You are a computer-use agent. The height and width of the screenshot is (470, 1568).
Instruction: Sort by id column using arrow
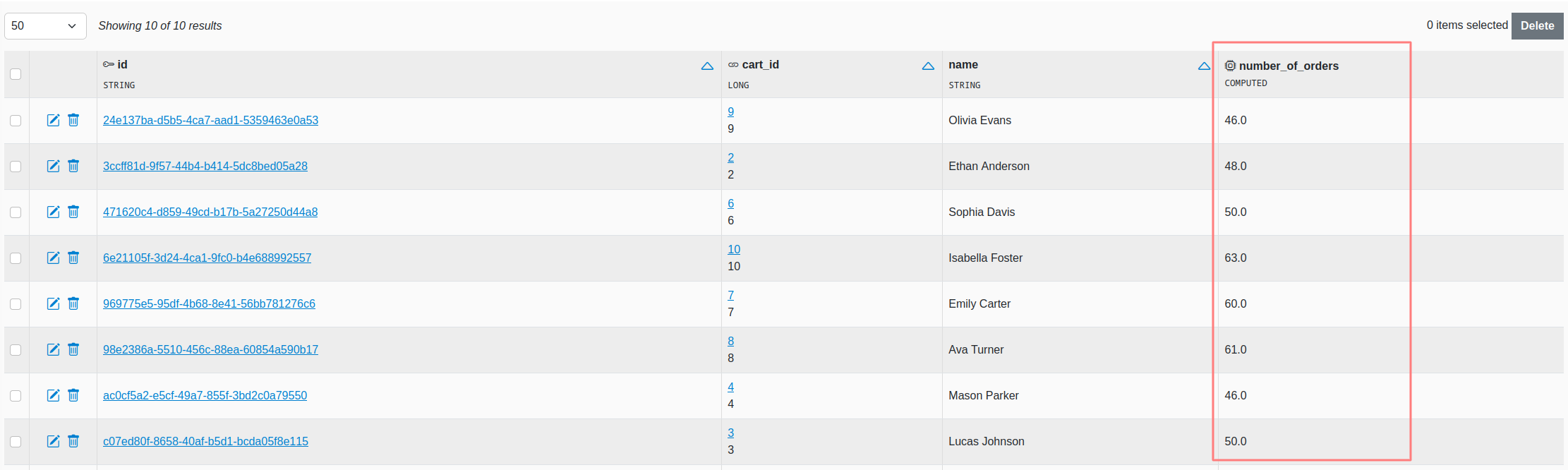(707, 66)
